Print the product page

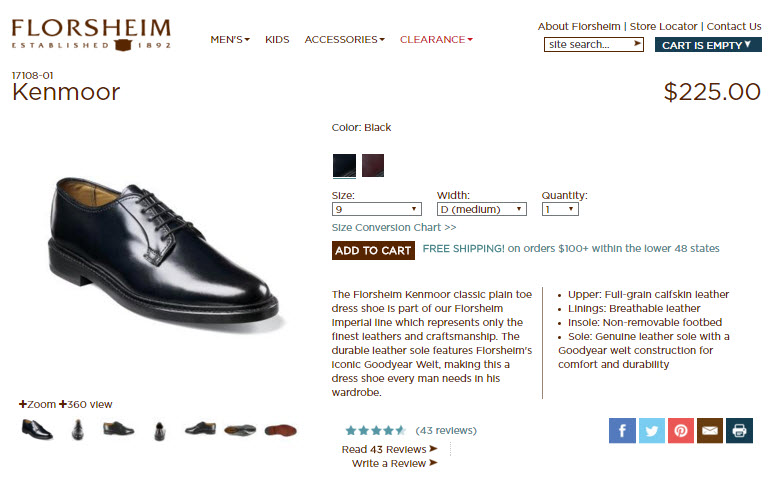(x=739, y=431)
